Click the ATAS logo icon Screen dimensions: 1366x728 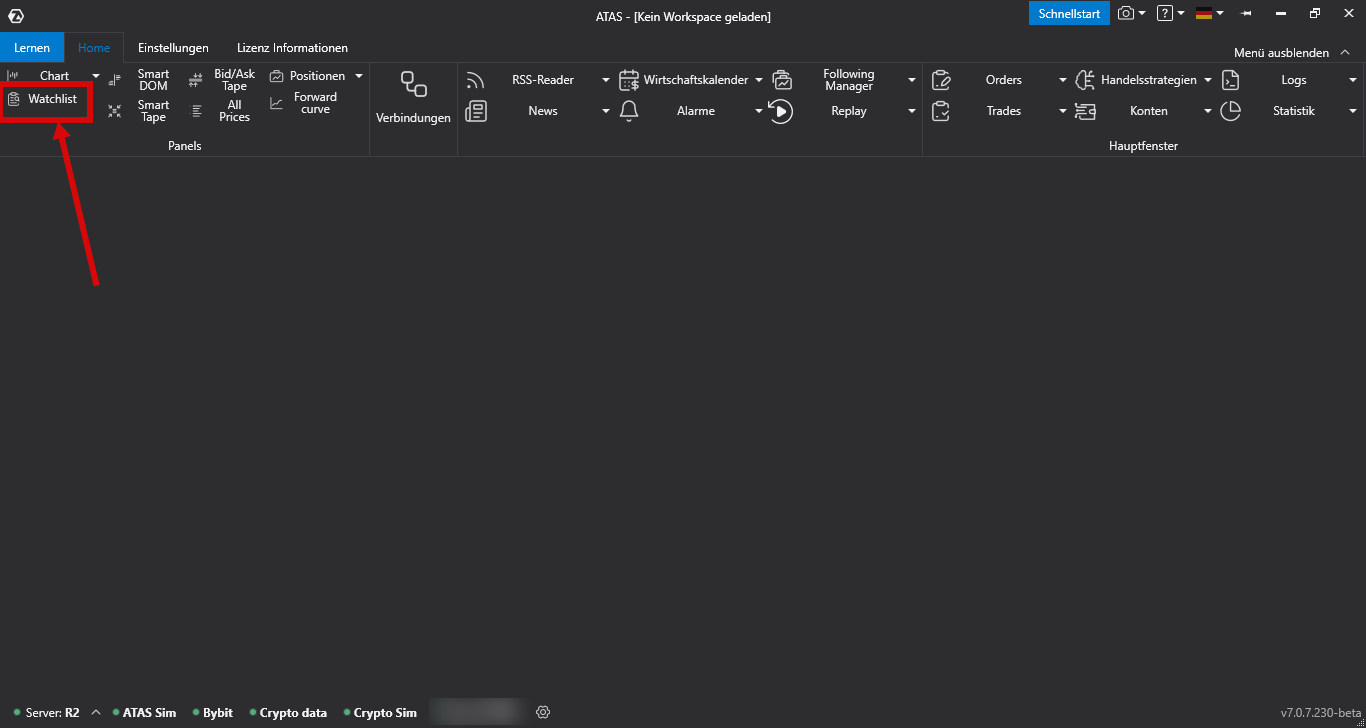[15, 15]
